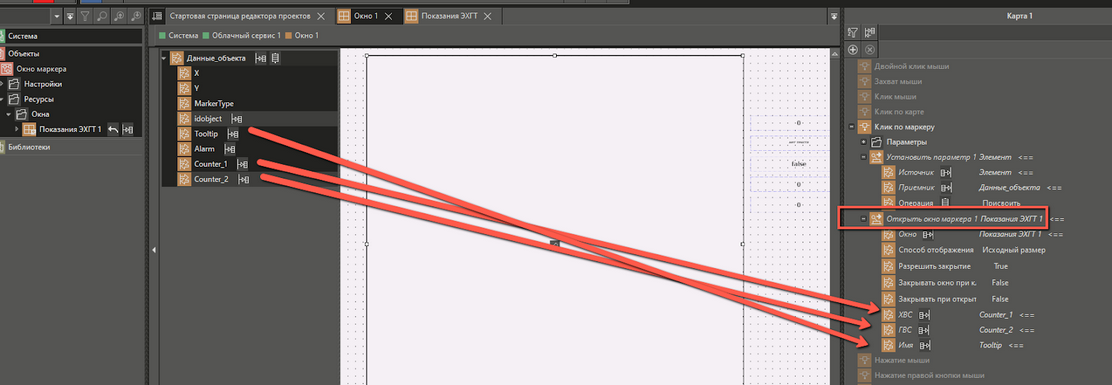Collapse the Клик по маркеру event
Screen dimensions: 1112x385
[852, 127]
